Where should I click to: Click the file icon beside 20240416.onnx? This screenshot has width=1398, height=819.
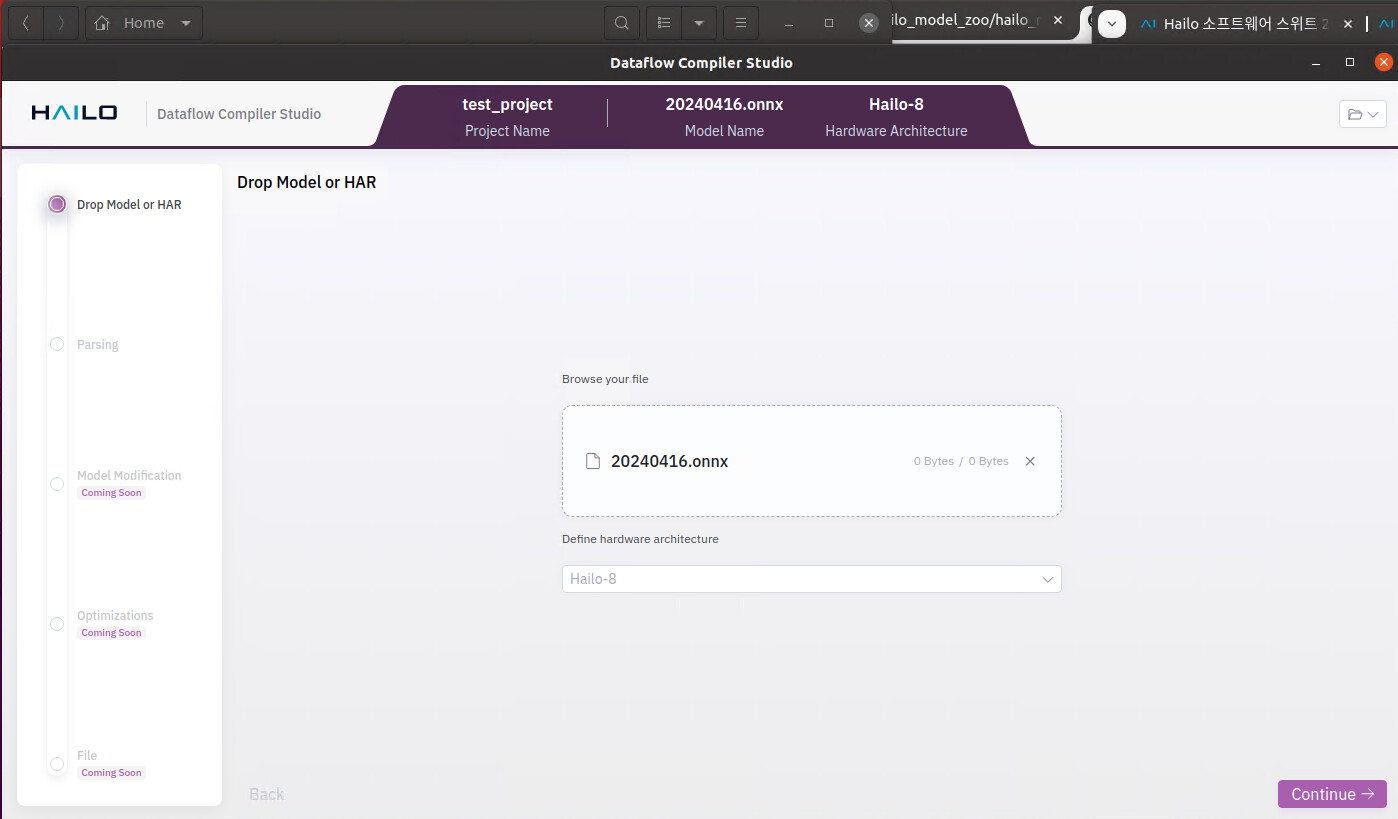593,461
